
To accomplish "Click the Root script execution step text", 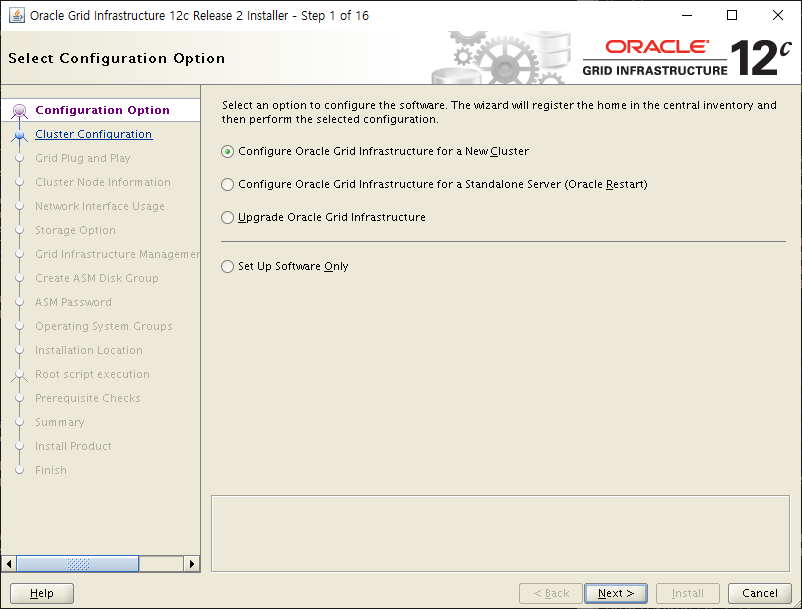I will pyautogui.click(x=93, y=374).
